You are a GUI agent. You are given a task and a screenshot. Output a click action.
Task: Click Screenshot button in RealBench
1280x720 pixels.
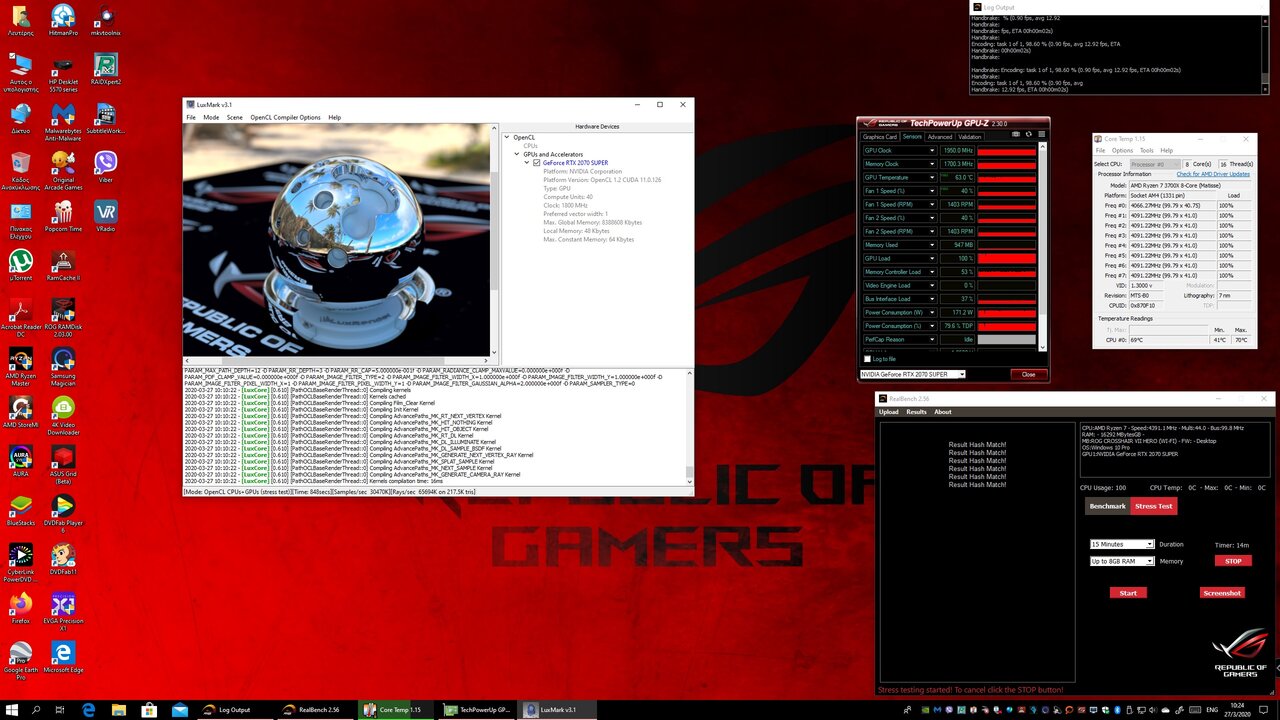pos(1222,593)
